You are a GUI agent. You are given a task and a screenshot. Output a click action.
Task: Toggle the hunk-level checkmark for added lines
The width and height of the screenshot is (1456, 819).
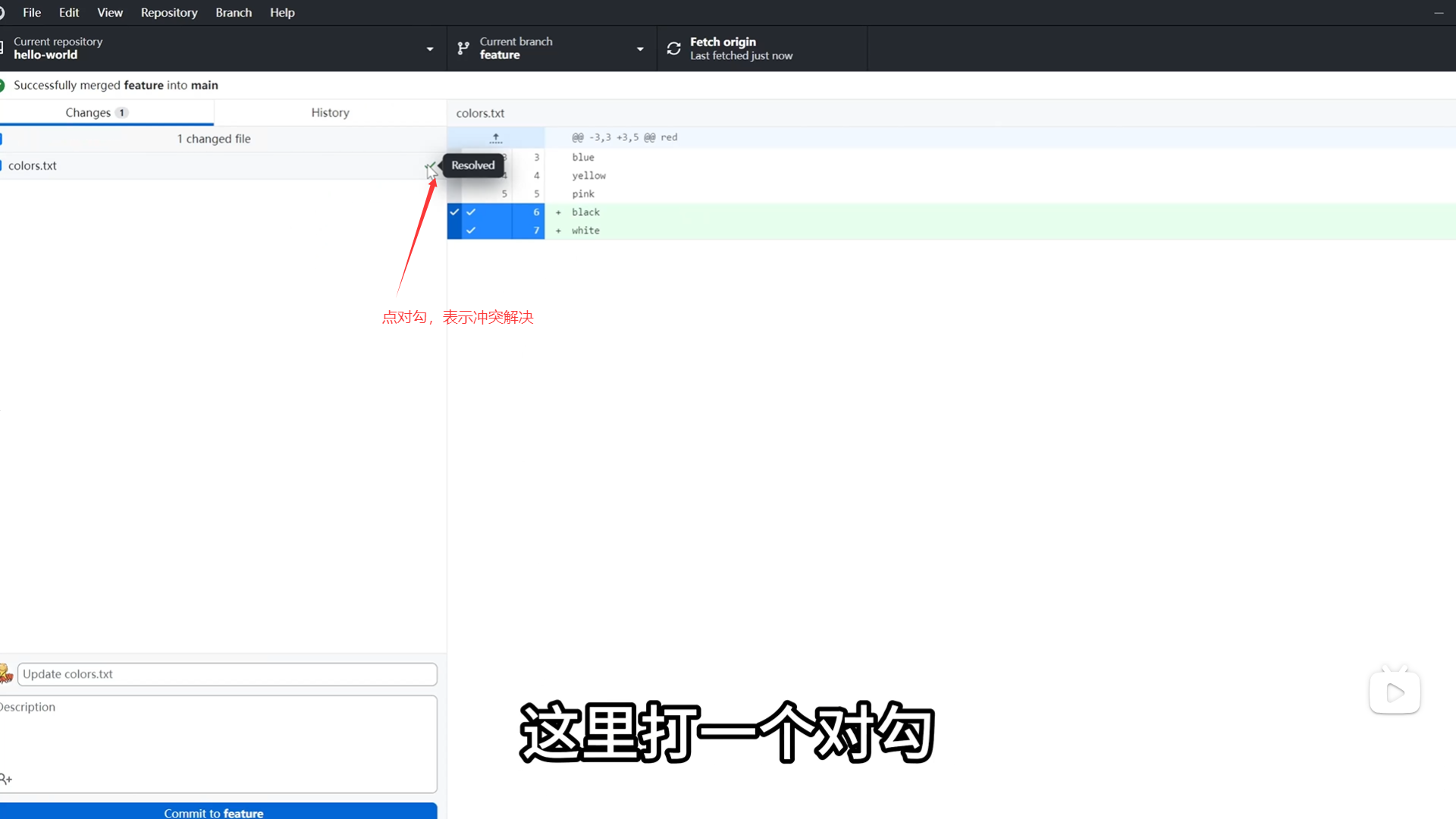[x=454, y=212]
